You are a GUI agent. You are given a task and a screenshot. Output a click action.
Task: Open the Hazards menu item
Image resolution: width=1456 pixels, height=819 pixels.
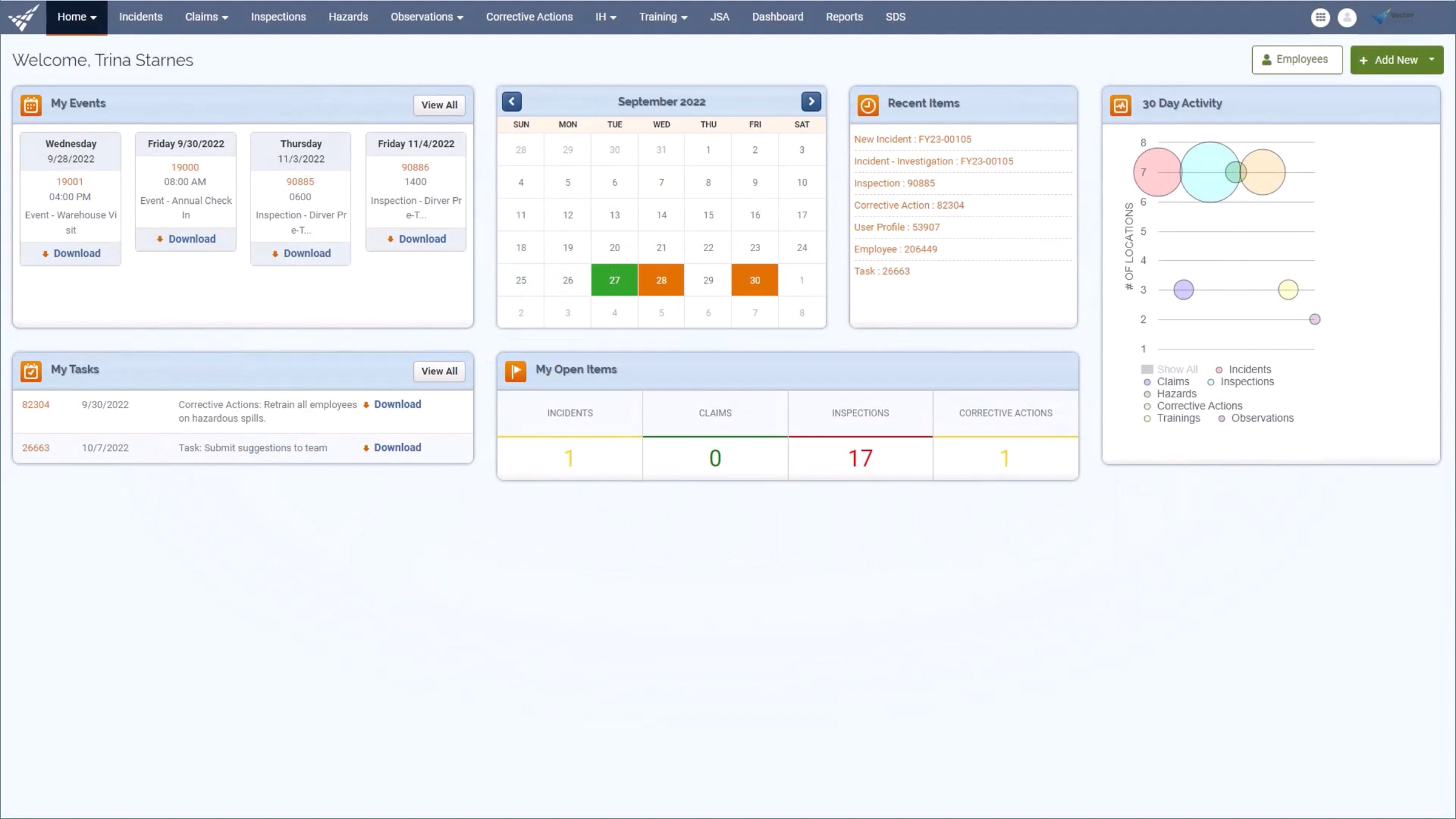tap(348, 17)
